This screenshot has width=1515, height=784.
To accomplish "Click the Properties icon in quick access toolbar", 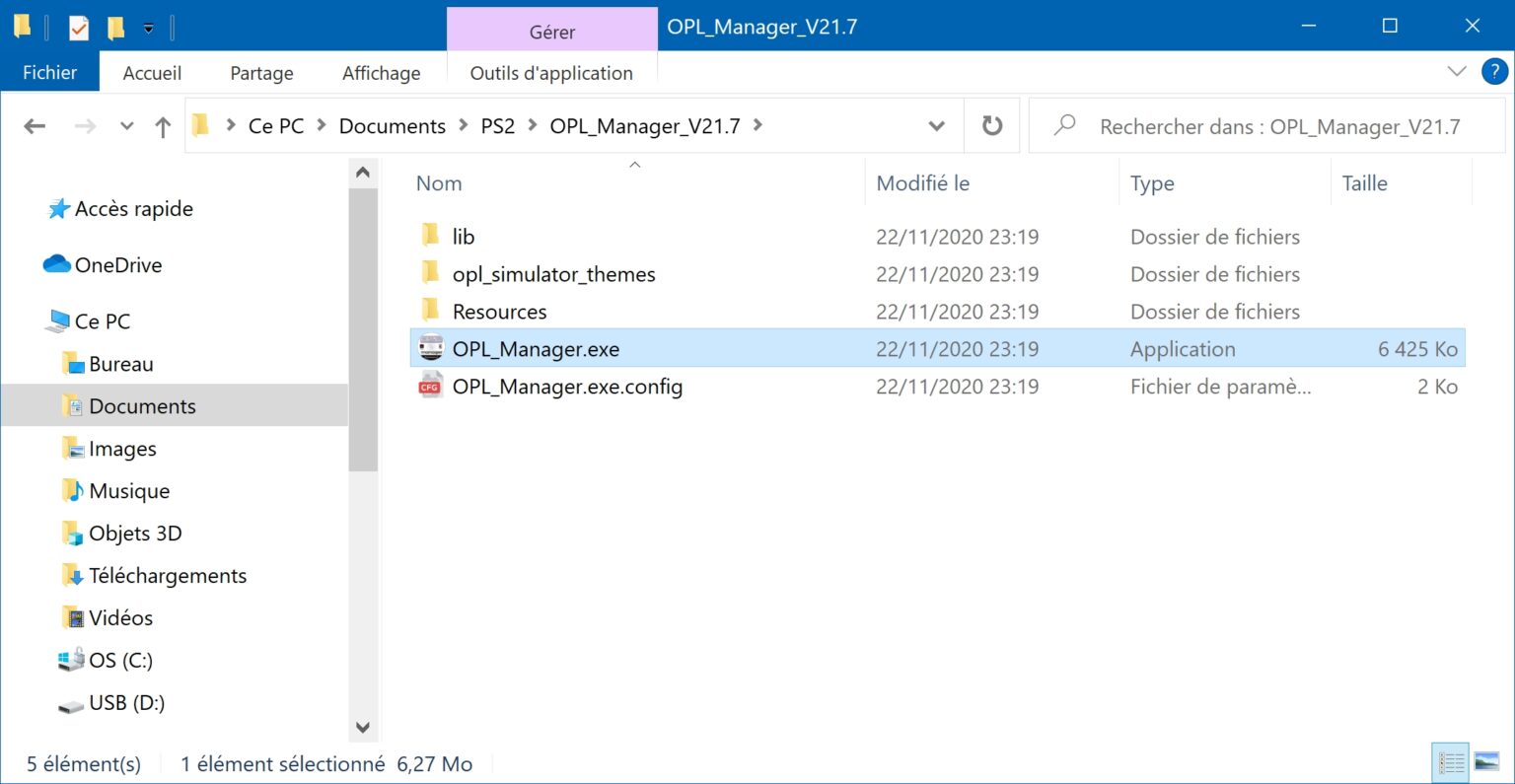I will pyautogui.click(x=79, y=28).
